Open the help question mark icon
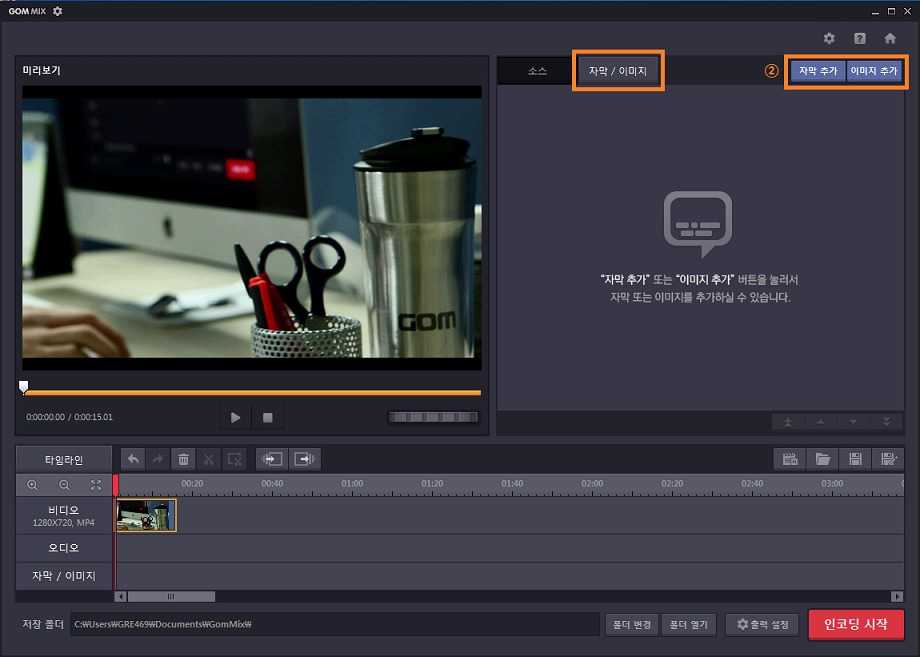Screen dimensions: 920x657 coord(859,38)
